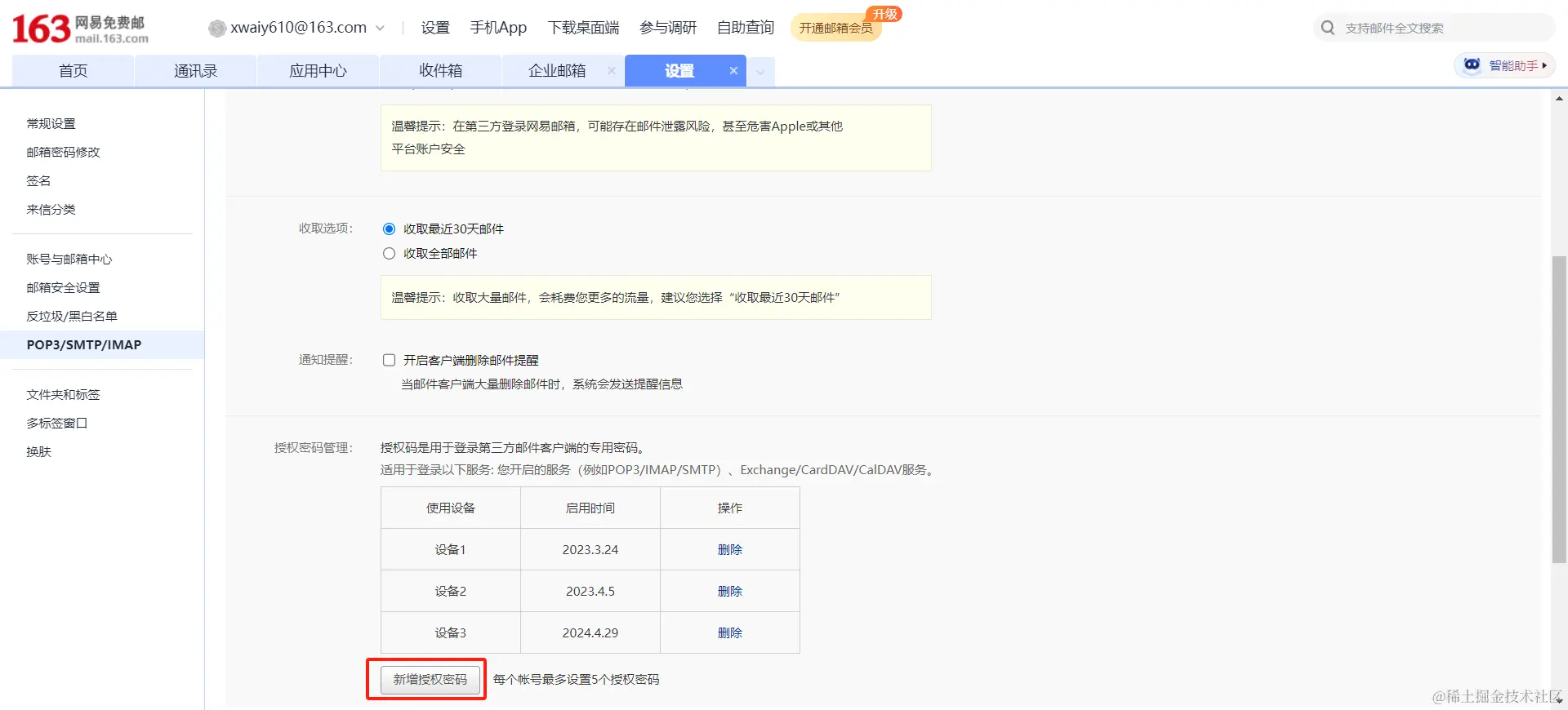Switch to the 企业邮箱 tab

pos(557,71)
